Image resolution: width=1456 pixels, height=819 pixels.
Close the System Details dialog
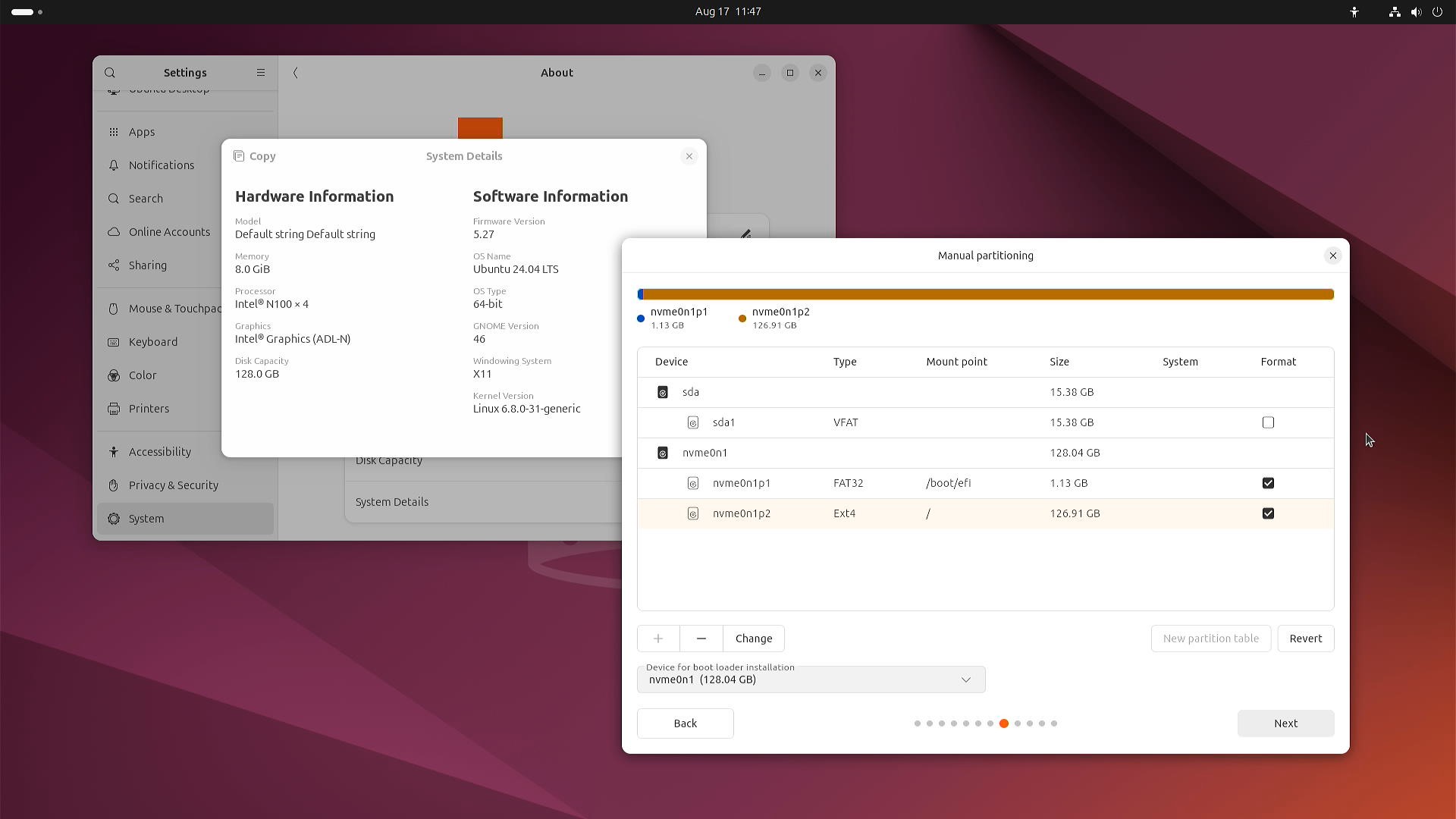click(689, 156)
